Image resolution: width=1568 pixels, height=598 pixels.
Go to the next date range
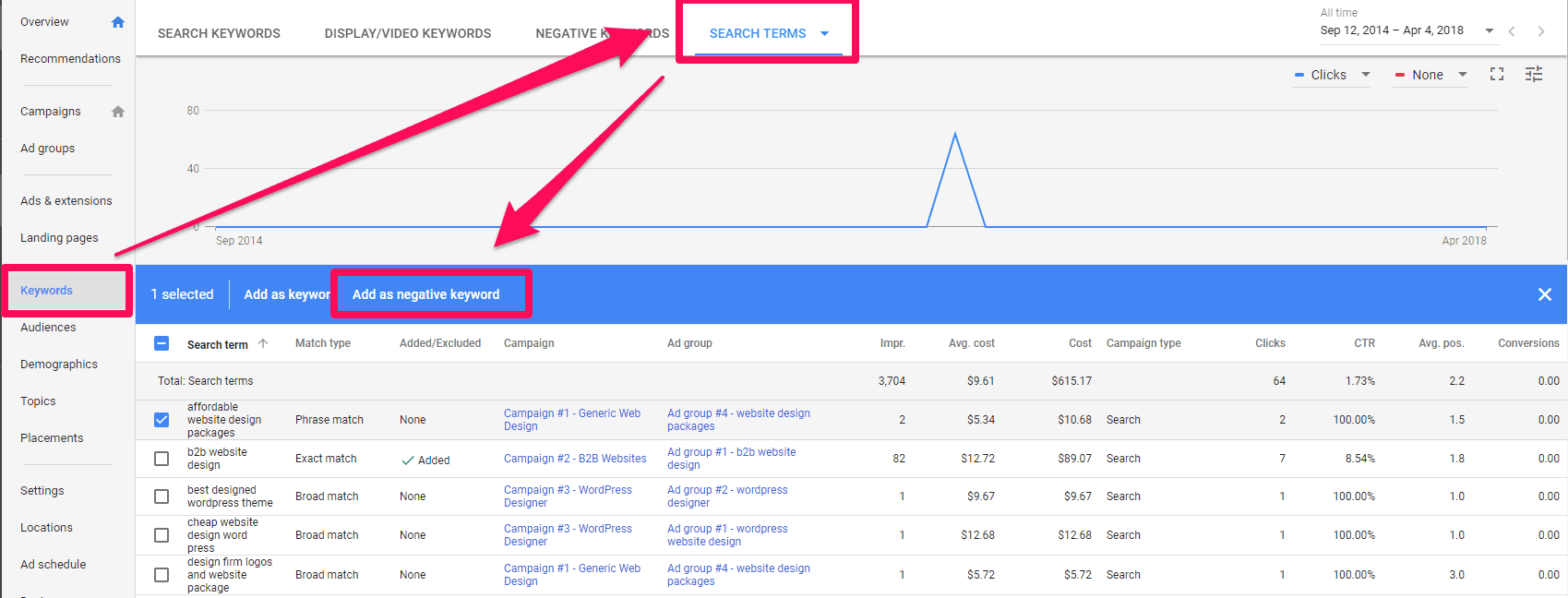point(1540,31)
